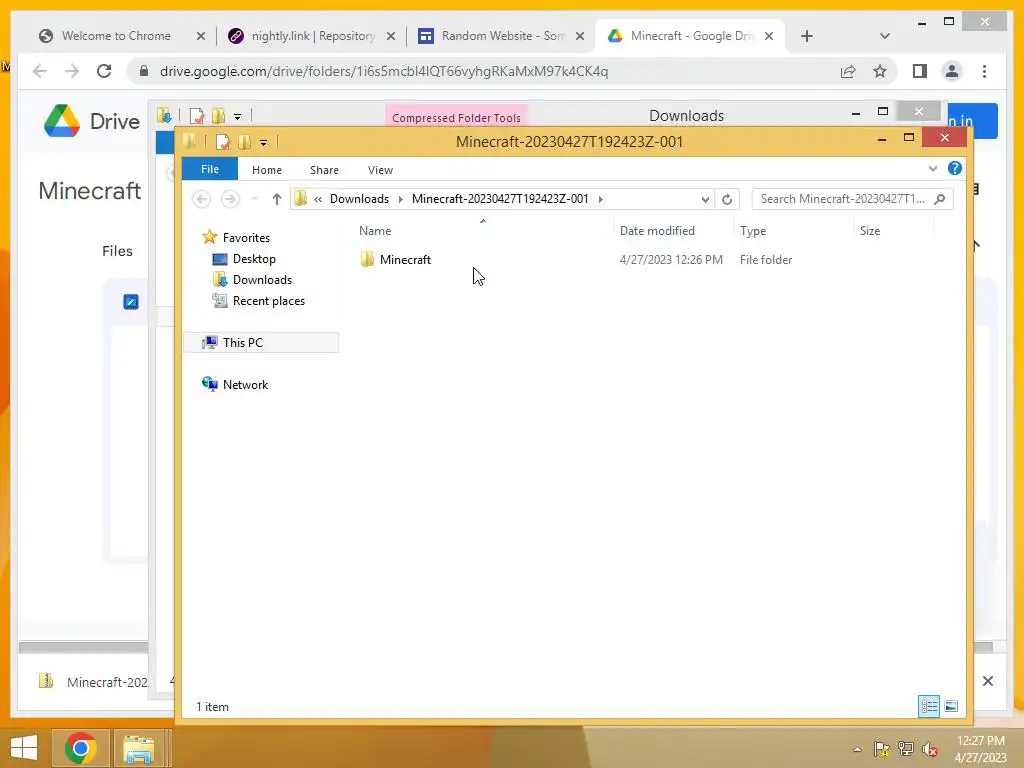Click the Back navigation arrow in Explorer
Viewport: 1024px width, 768px height.
coord(202,199)
